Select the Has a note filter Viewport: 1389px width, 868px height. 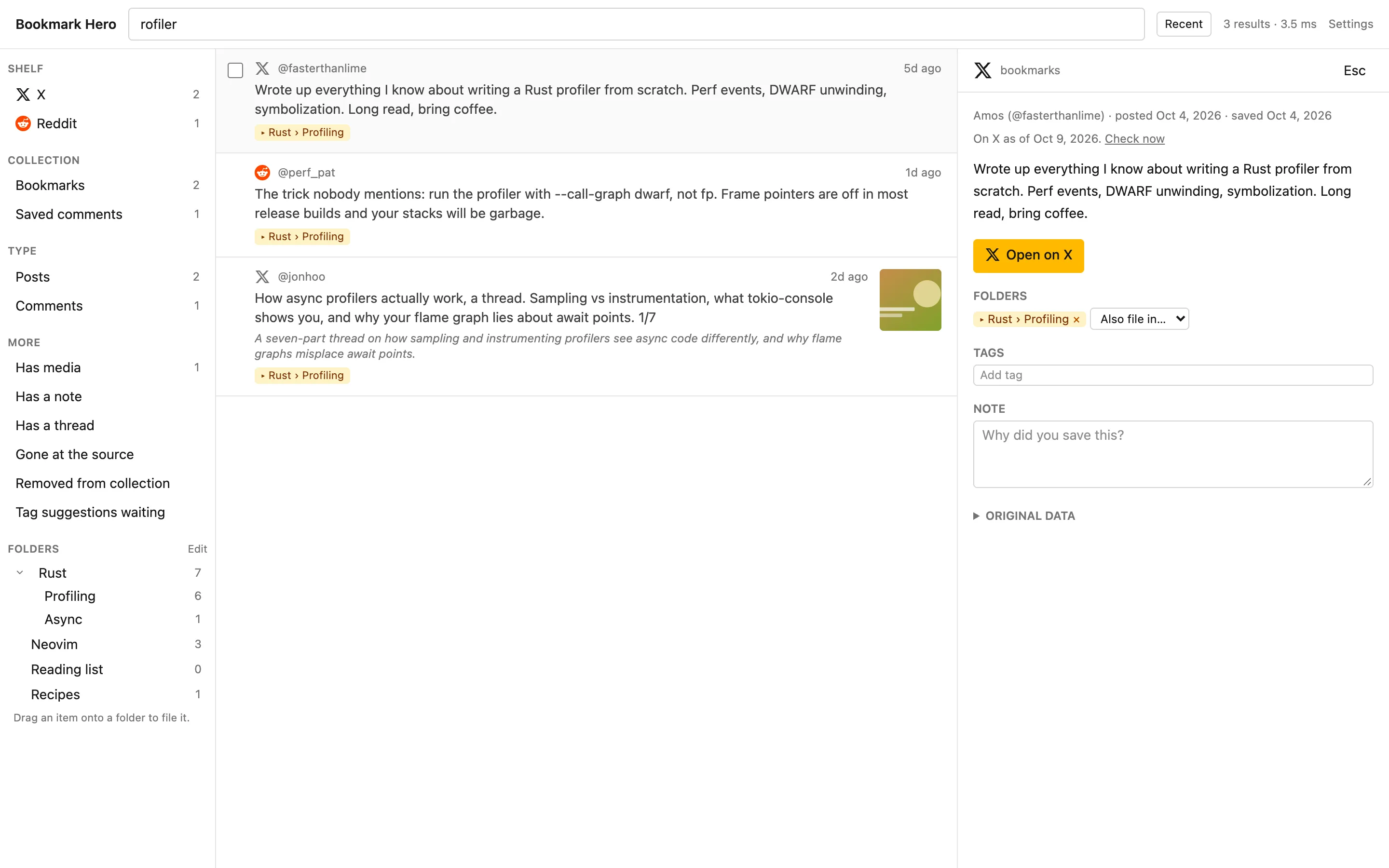coord(108,396)
